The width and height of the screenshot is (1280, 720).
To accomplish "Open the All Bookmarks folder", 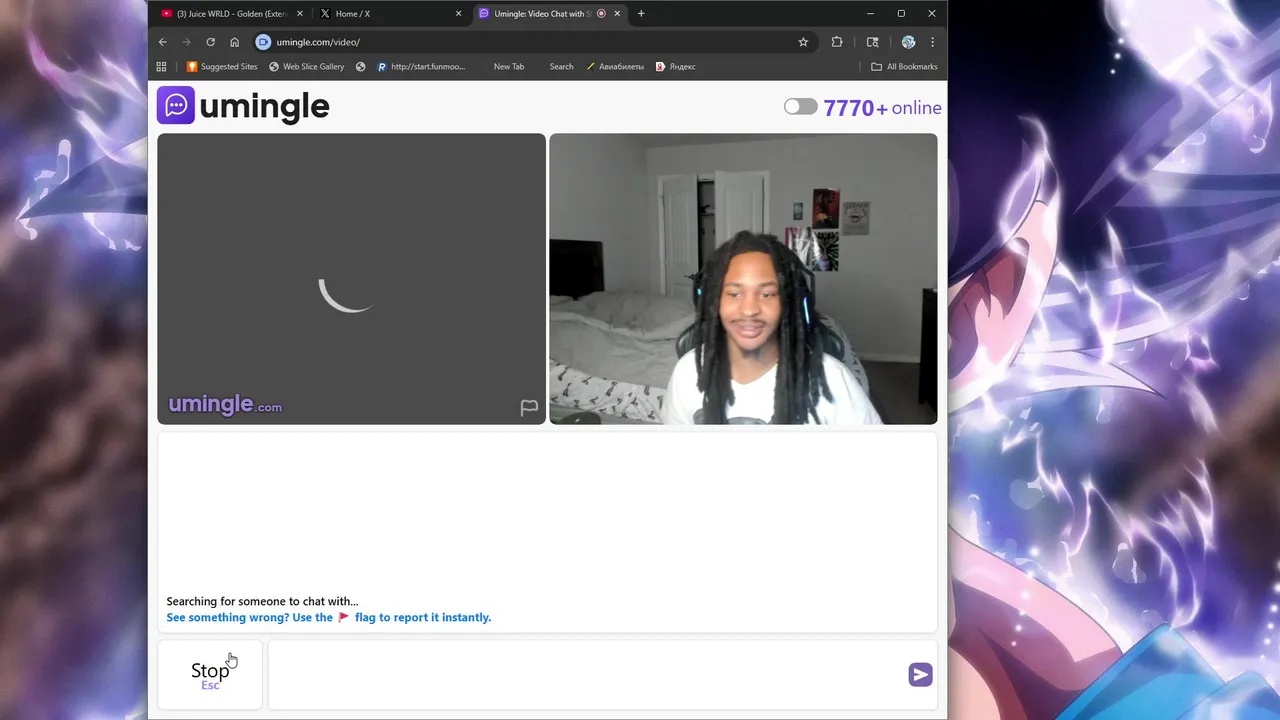I will 904,67.
